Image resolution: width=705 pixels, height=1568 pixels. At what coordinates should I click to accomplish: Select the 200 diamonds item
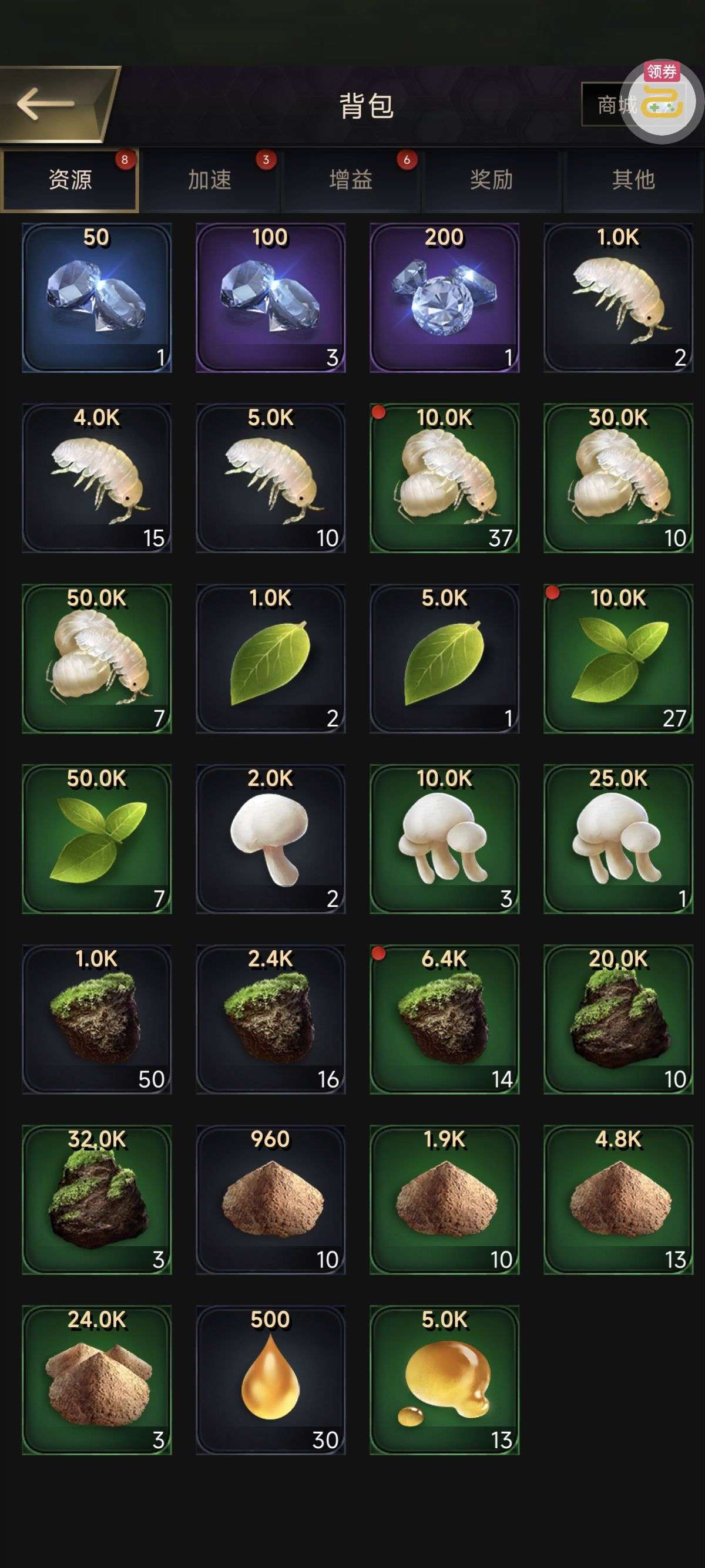pyautogui.click(x=444, y=298)
